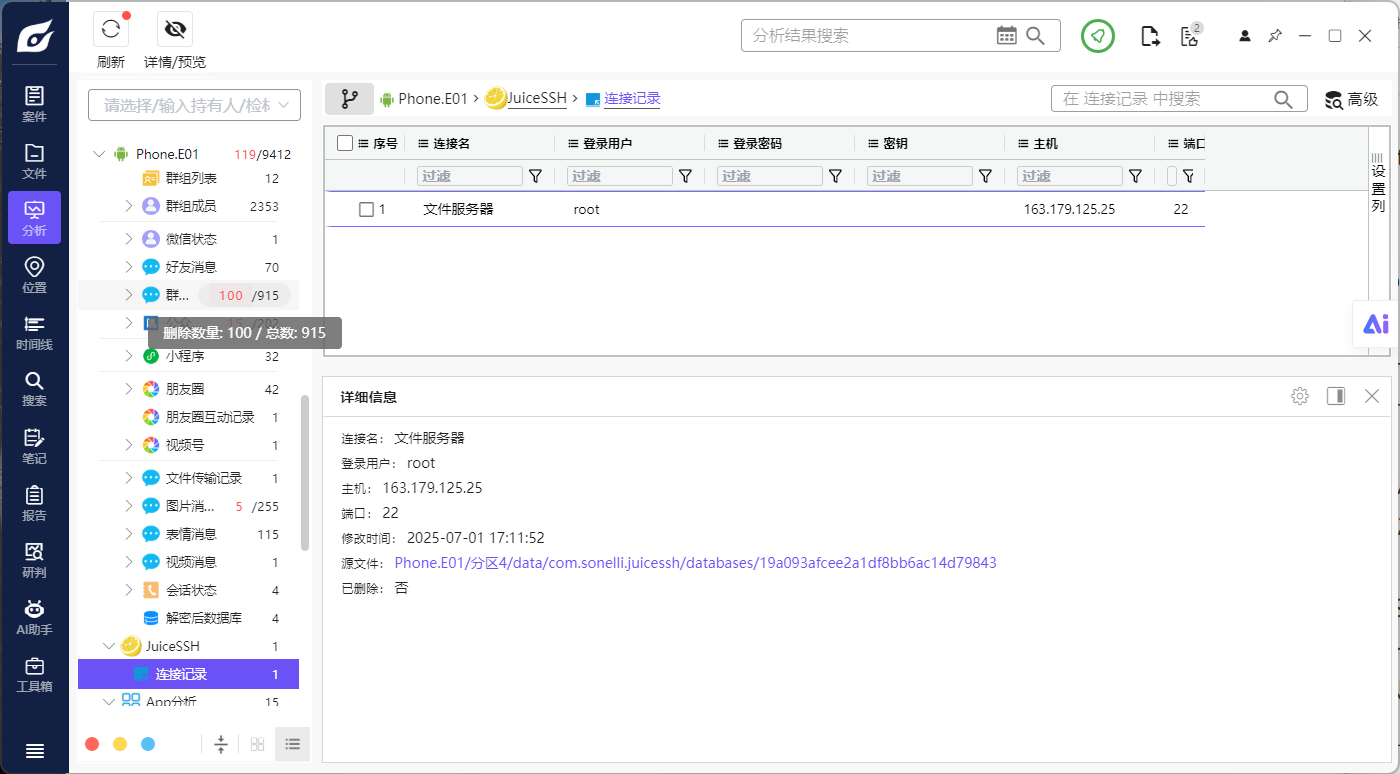The image size is (1400, 774).
Task: Click the branch icon beside the breadcrumb
Action: (x=349, y=99)
